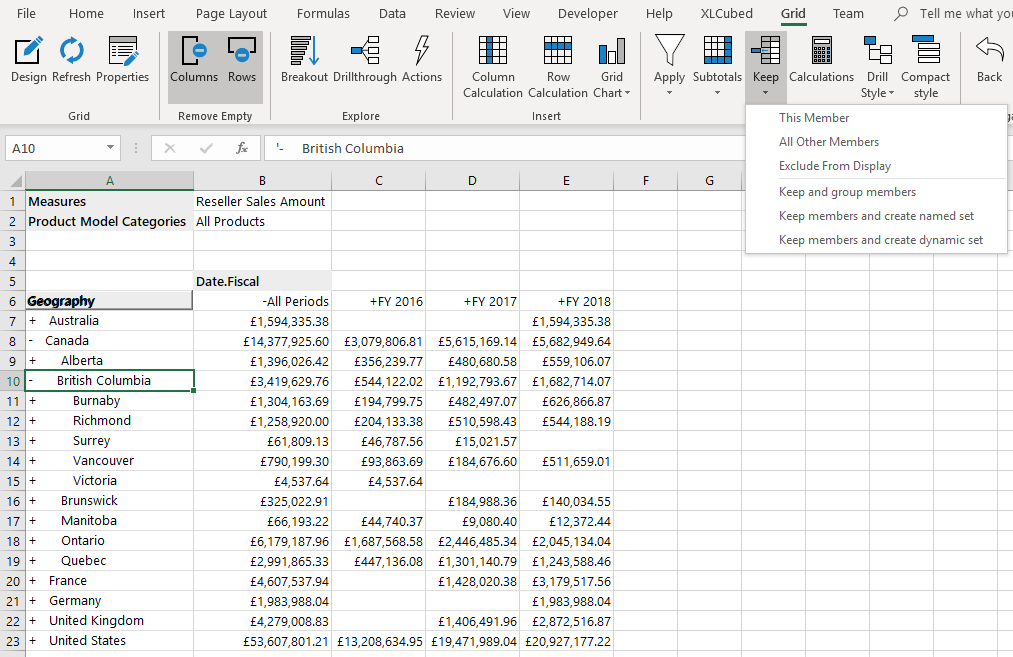Collapse the British Columbia member
This screenshot has height=657, width=1013.
[31, 381]
